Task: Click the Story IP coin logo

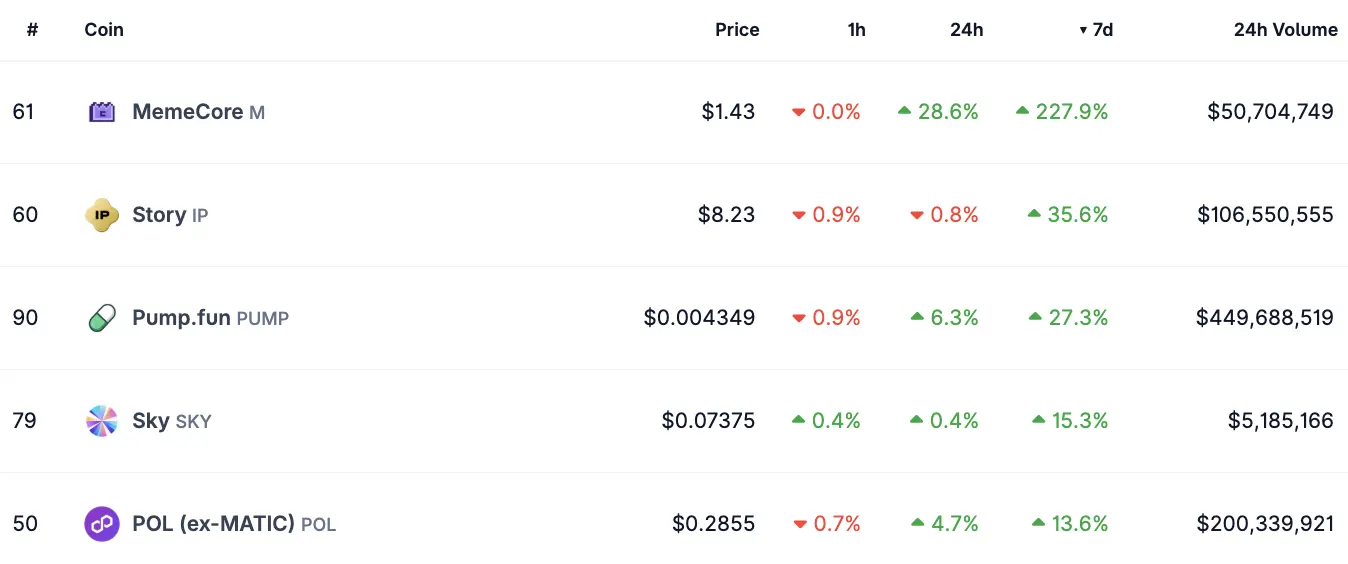Action: click(x=102, y=215)
